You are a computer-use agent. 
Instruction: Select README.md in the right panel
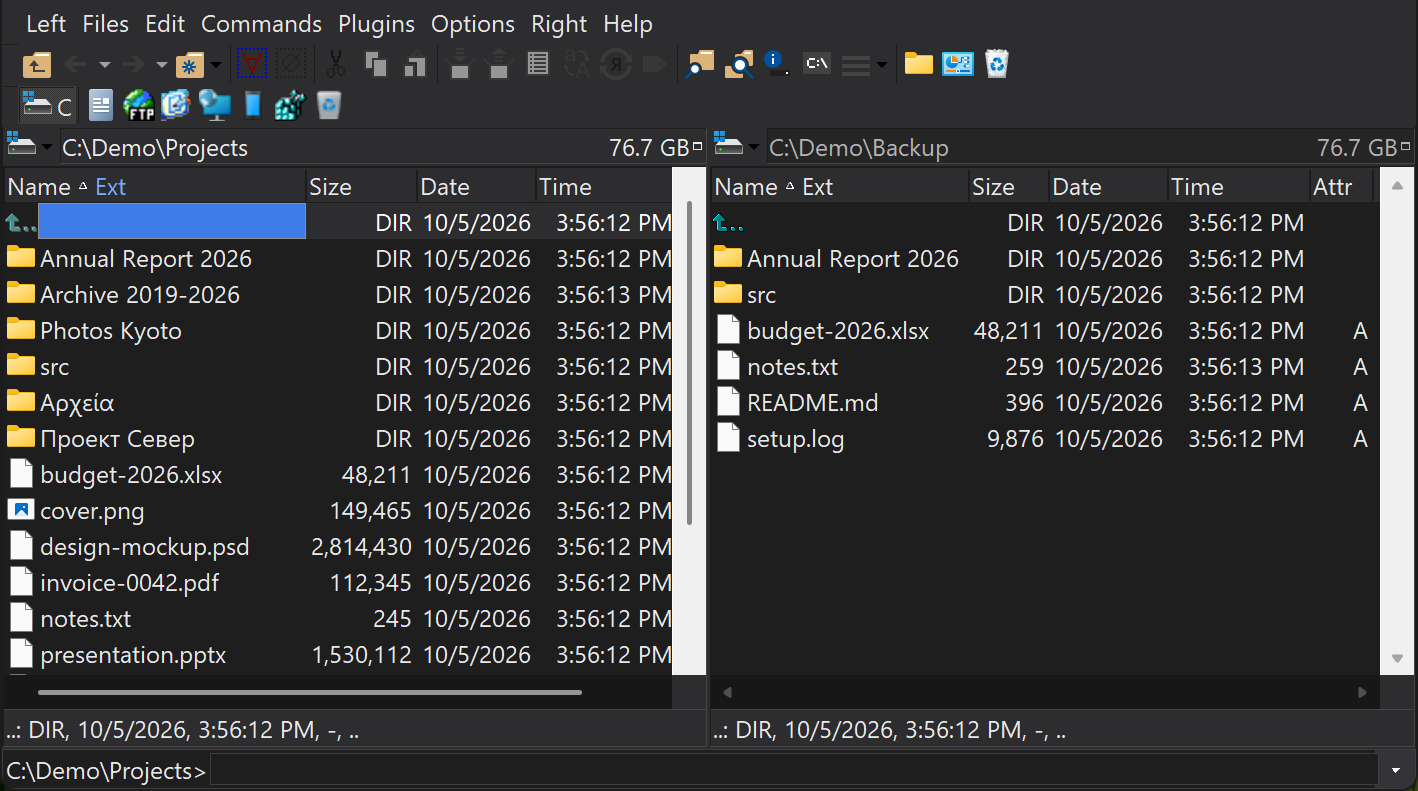pos(812,403)
